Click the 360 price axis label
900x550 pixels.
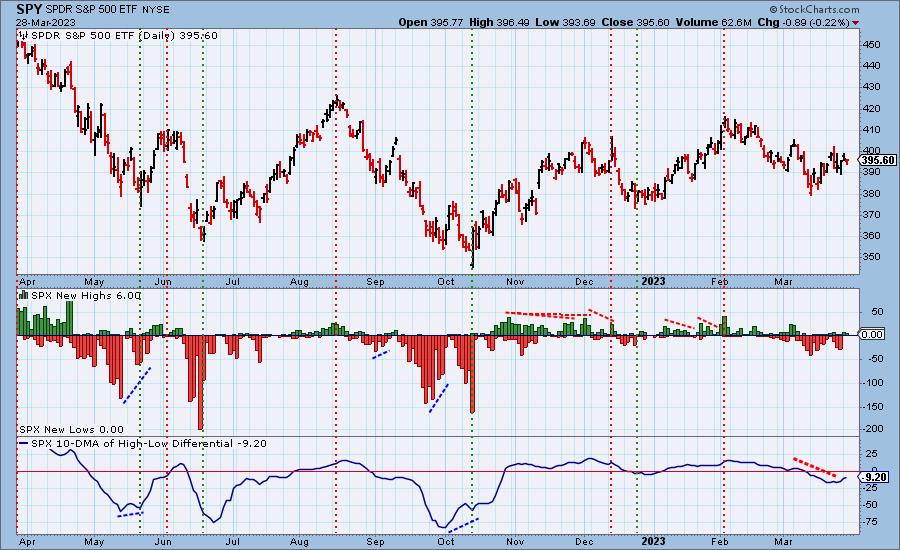tap(871, 236)
